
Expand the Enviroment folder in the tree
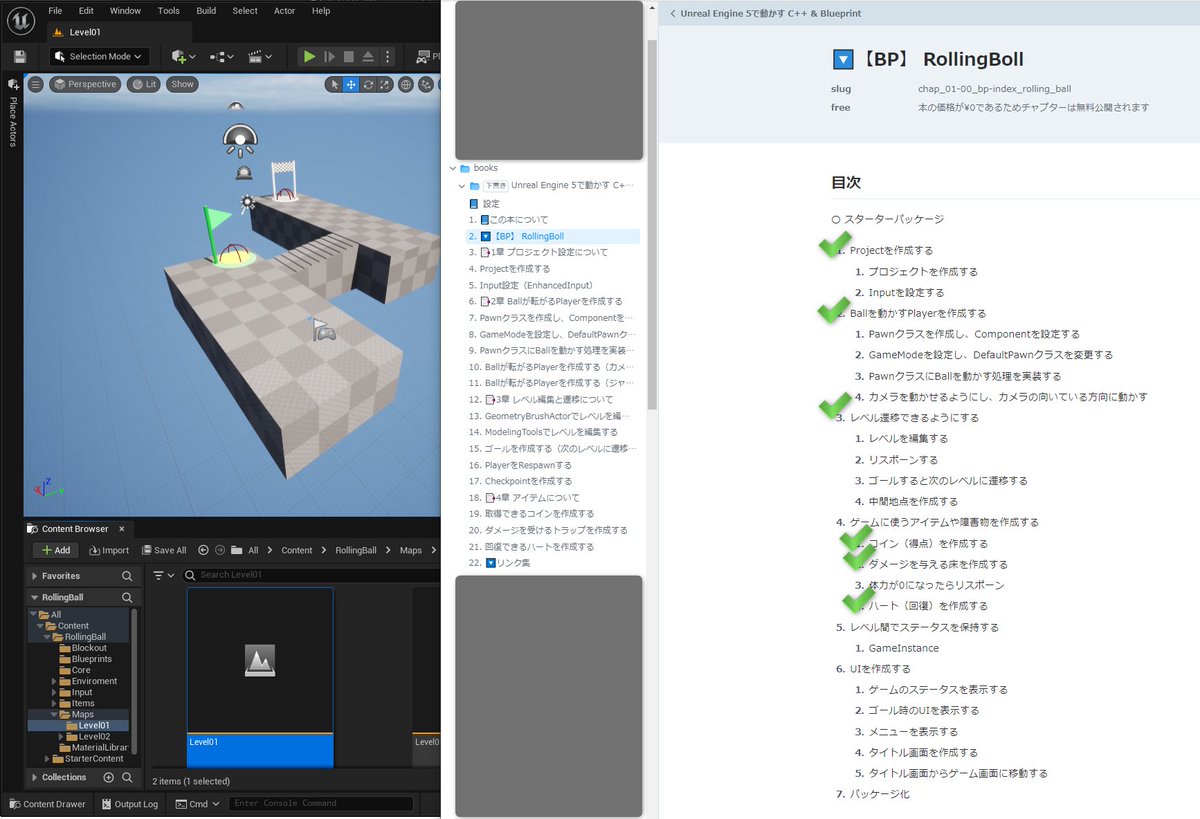(53, 681)
